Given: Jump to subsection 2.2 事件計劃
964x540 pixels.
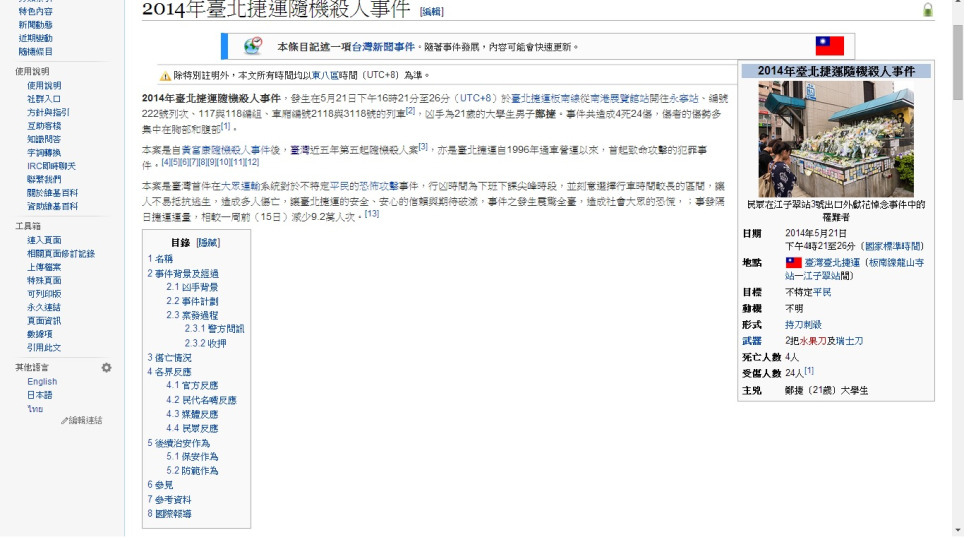Looking at the screenshot, I should [x=192, y=301].
